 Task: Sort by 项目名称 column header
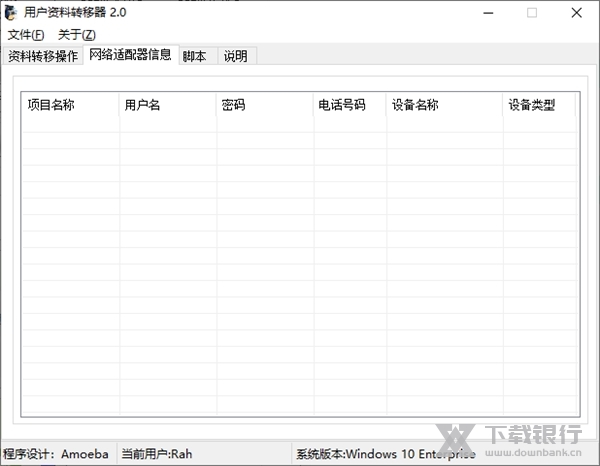tap(70, 104)
